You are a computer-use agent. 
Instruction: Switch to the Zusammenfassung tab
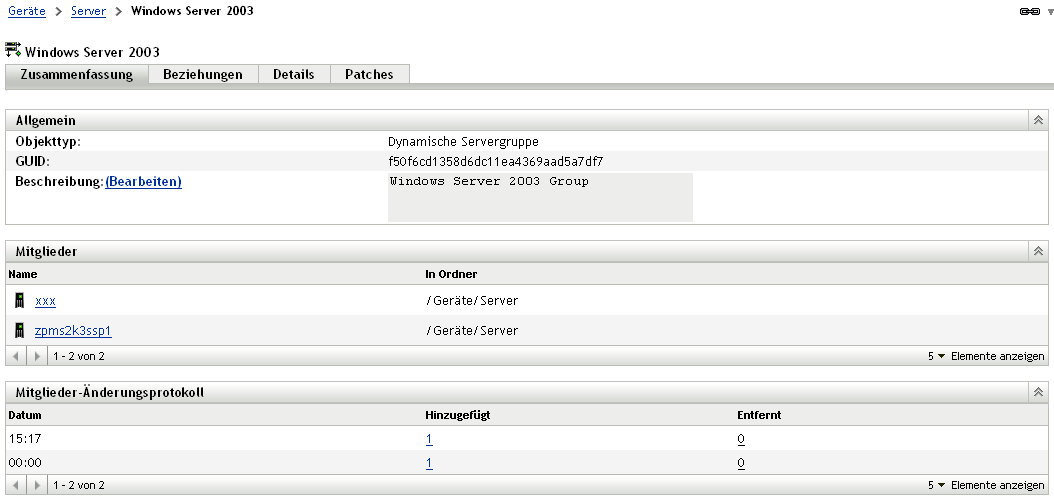tap(76, 75)
